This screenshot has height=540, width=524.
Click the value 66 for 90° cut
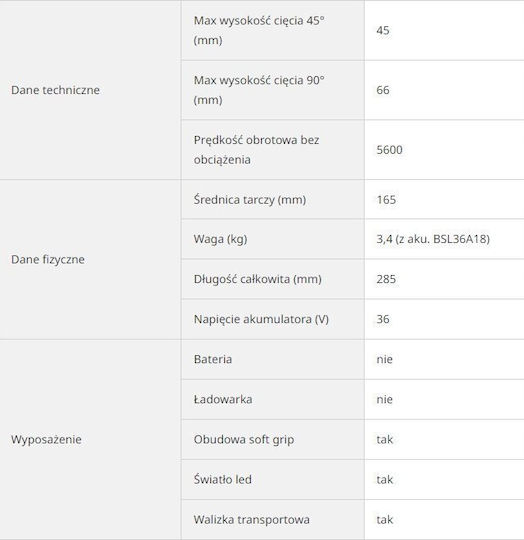pyautogui.click(x=383, y=90)
